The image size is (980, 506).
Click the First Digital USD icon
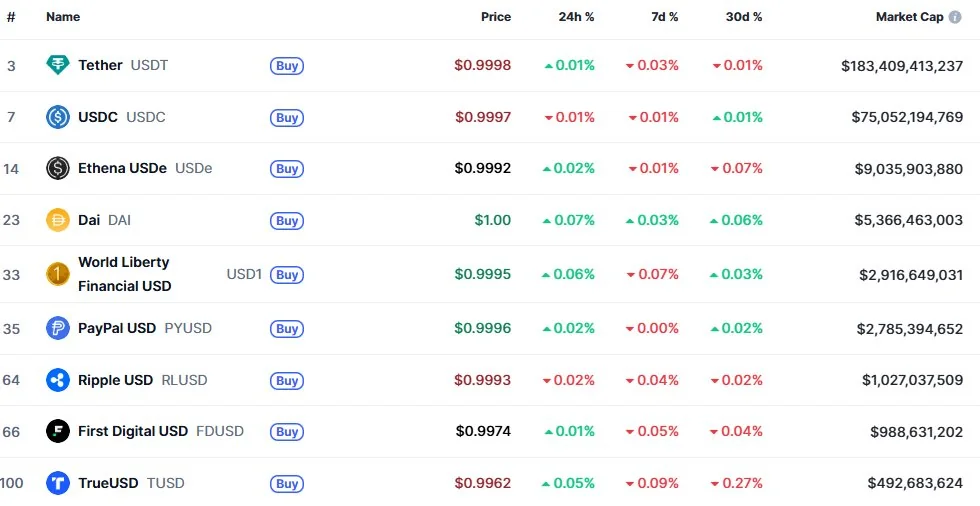[x=58, y=431]
